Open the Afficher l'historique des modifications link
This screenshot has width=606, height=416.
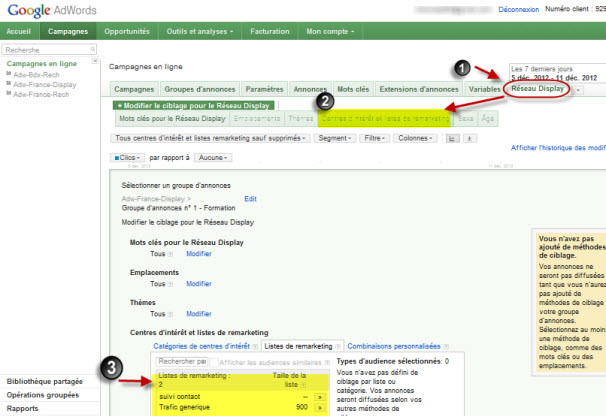pos(558,148)
